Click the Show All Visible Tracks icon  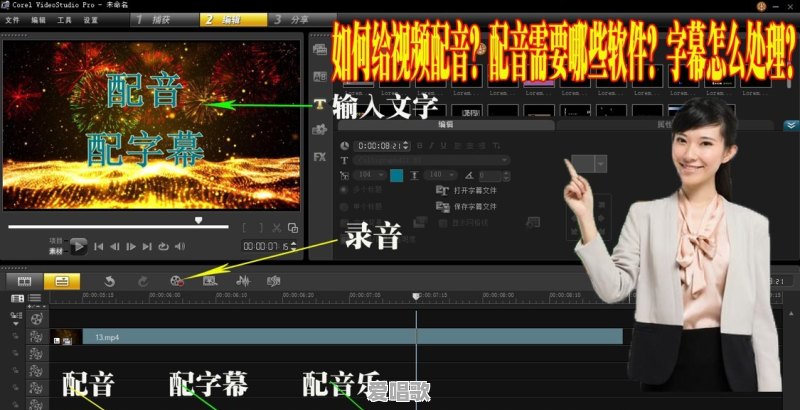coord(17,298)
